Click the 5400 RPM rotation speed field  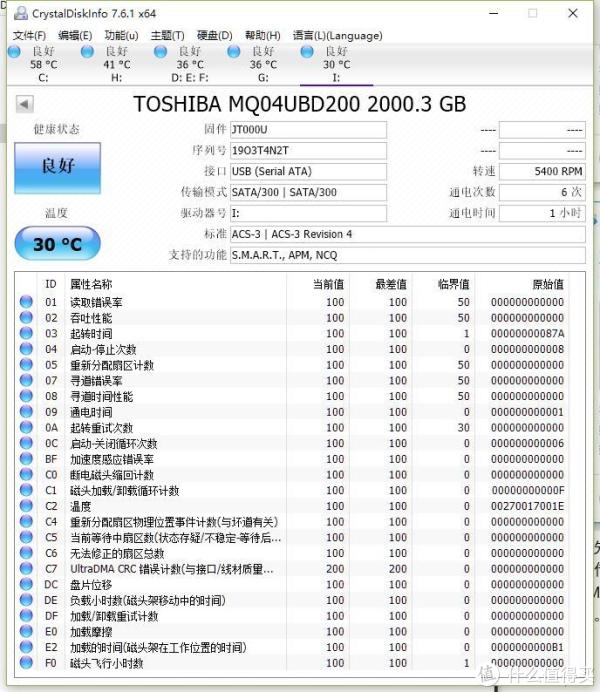[x=542, y=171]
